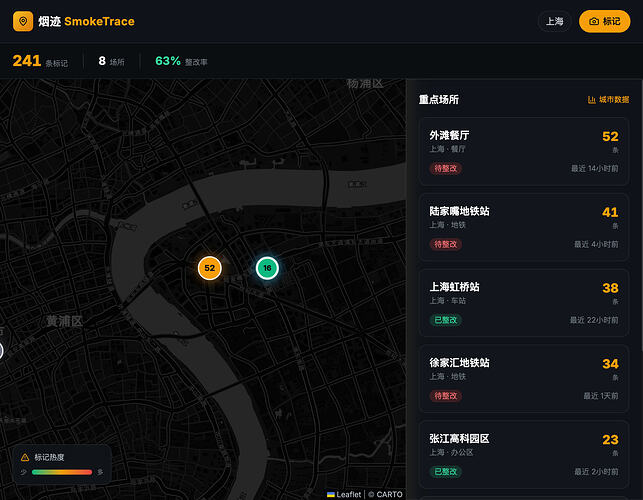
Task: Select the green 16 map marker
Action: 267,268
